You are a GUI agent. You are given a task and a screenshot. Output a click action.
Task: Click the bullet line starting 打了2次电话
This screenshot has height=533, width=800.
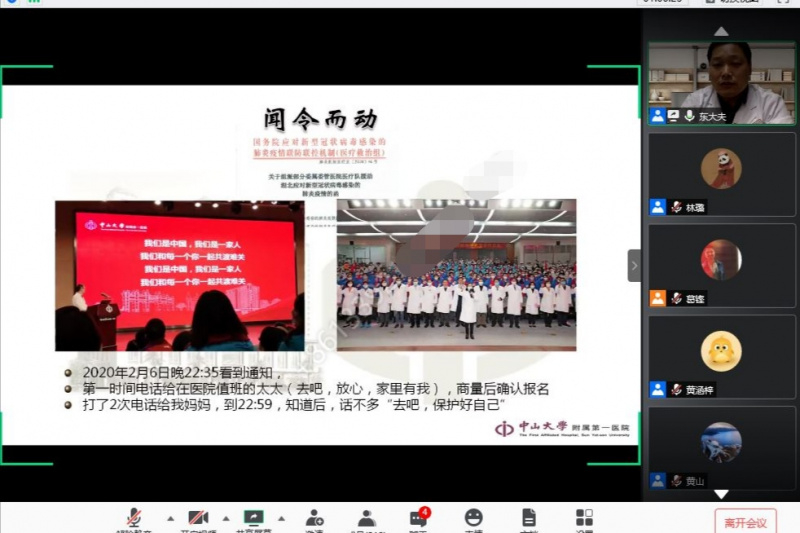(294, 405)
